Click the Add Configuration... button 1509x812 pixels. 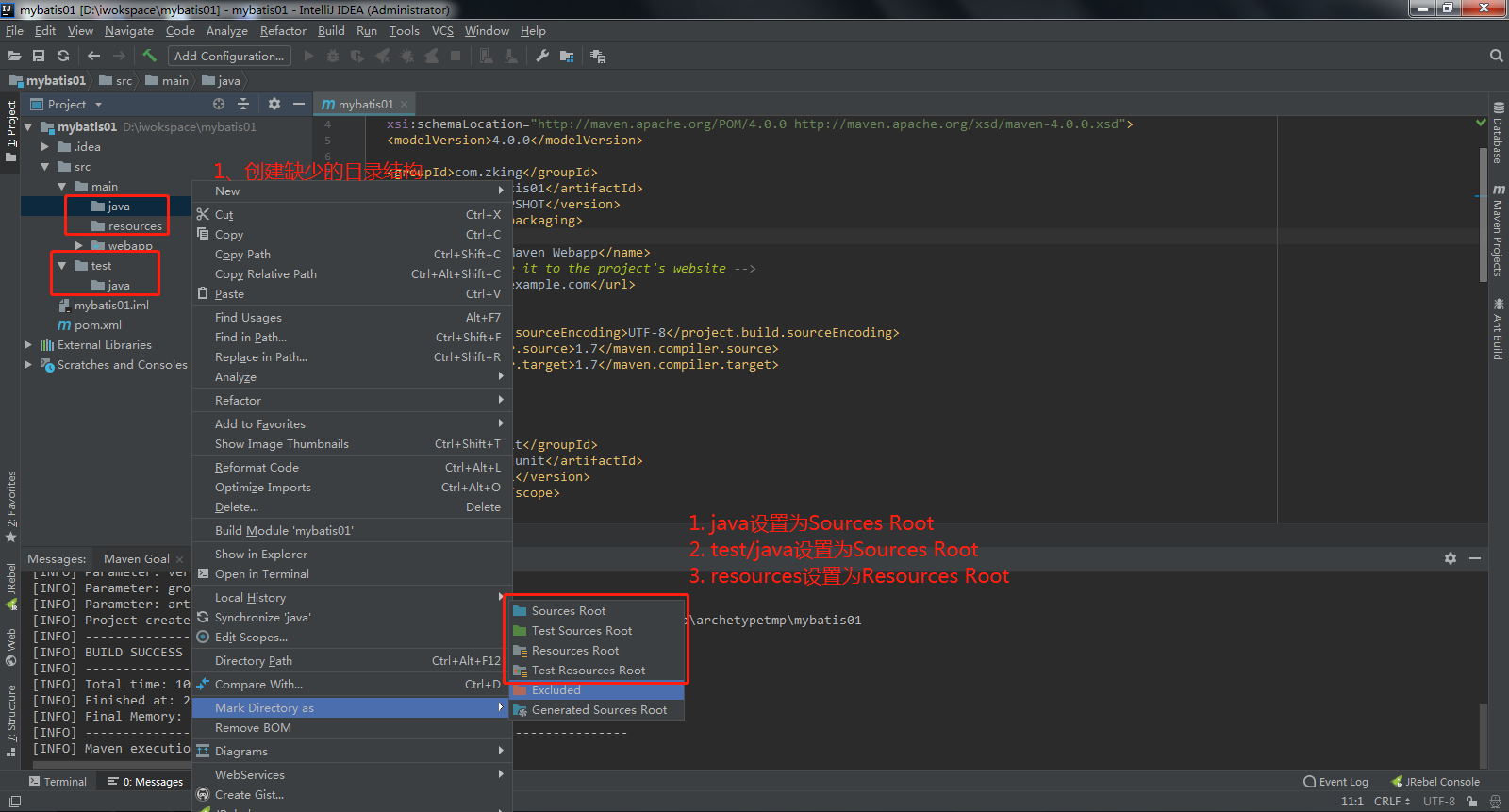[229, 57]
